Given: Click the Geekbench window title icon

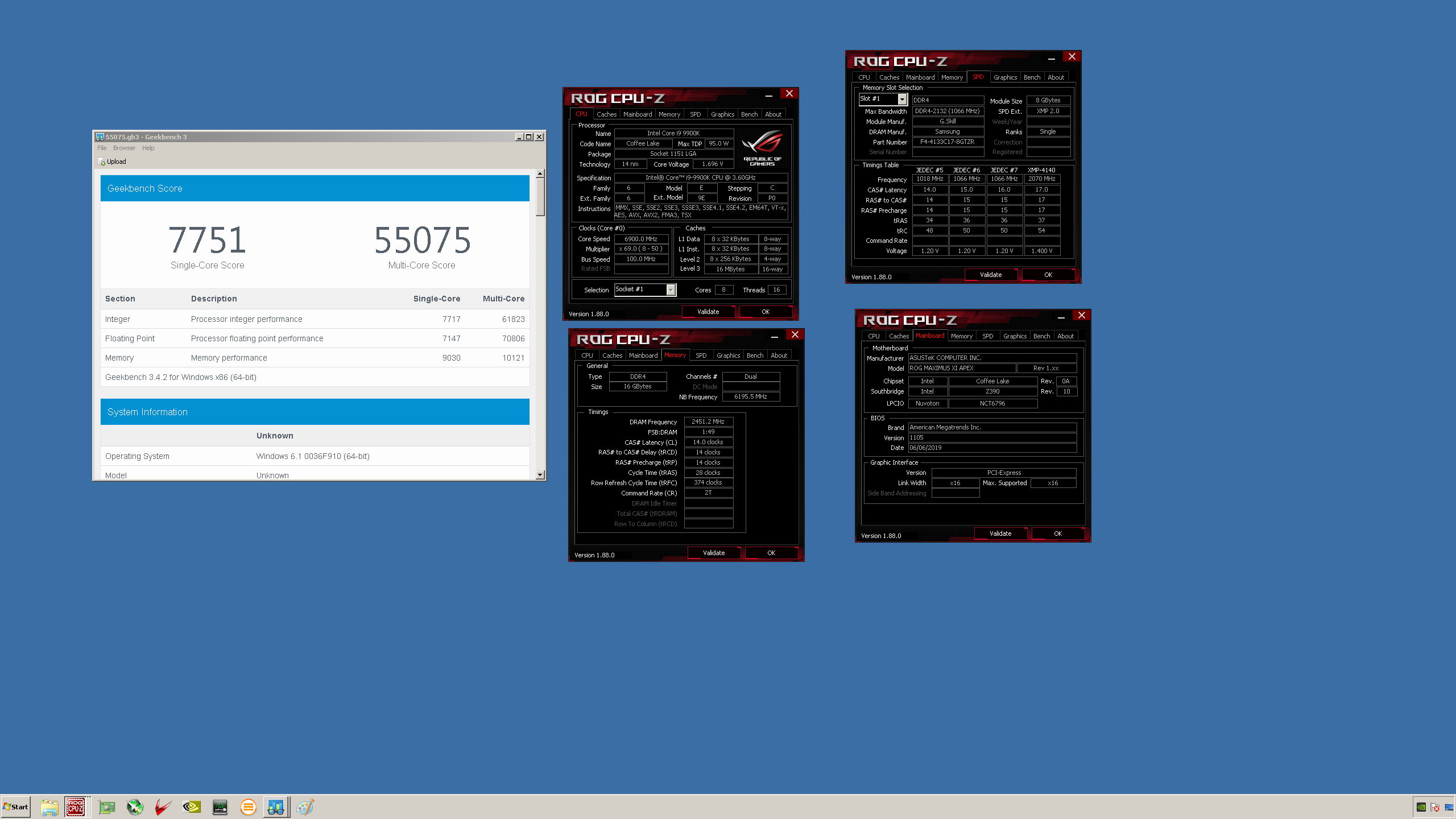Looking at the screenshot, I should pos(100,136).
